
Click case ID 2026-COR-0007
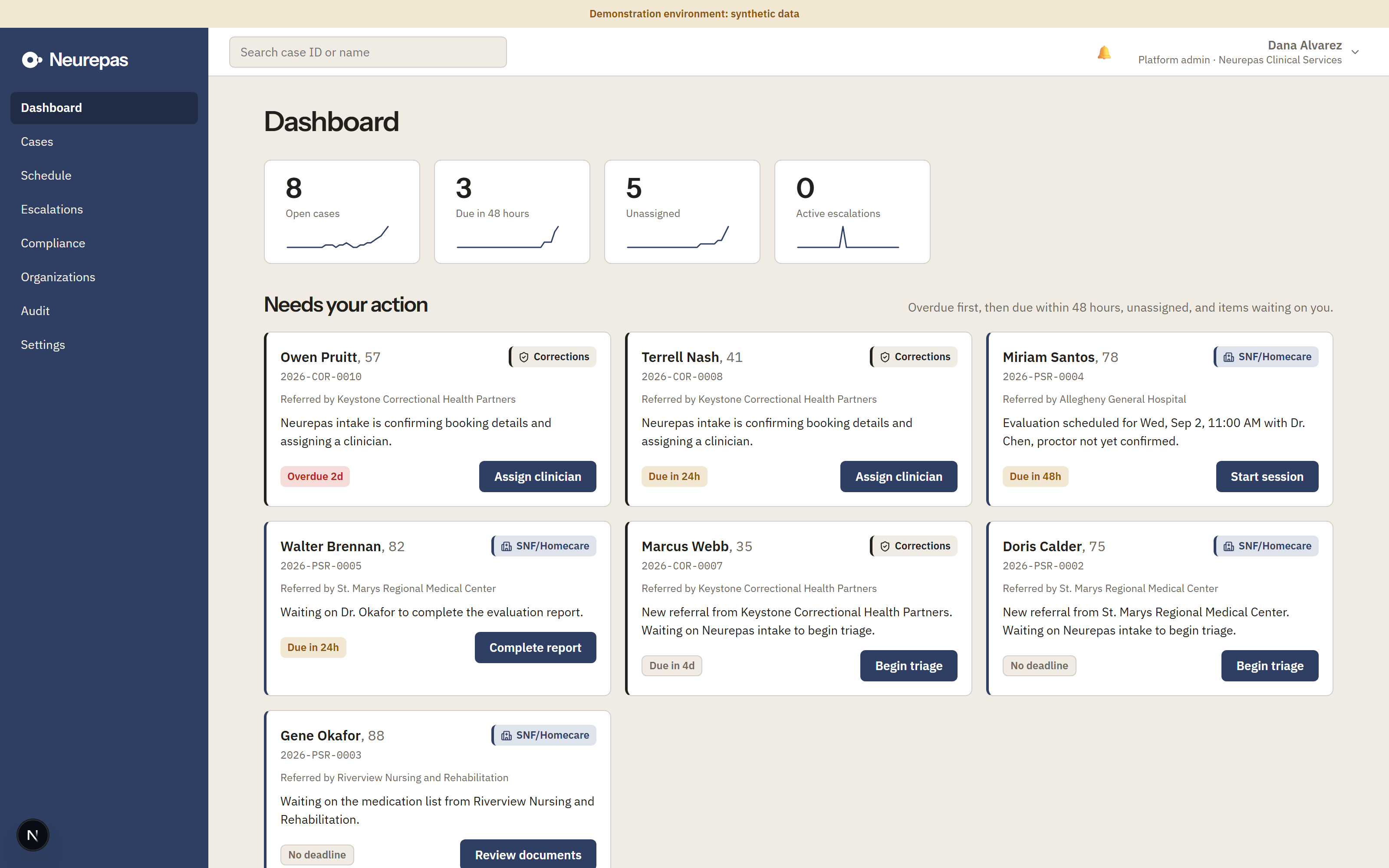point(682,566)
